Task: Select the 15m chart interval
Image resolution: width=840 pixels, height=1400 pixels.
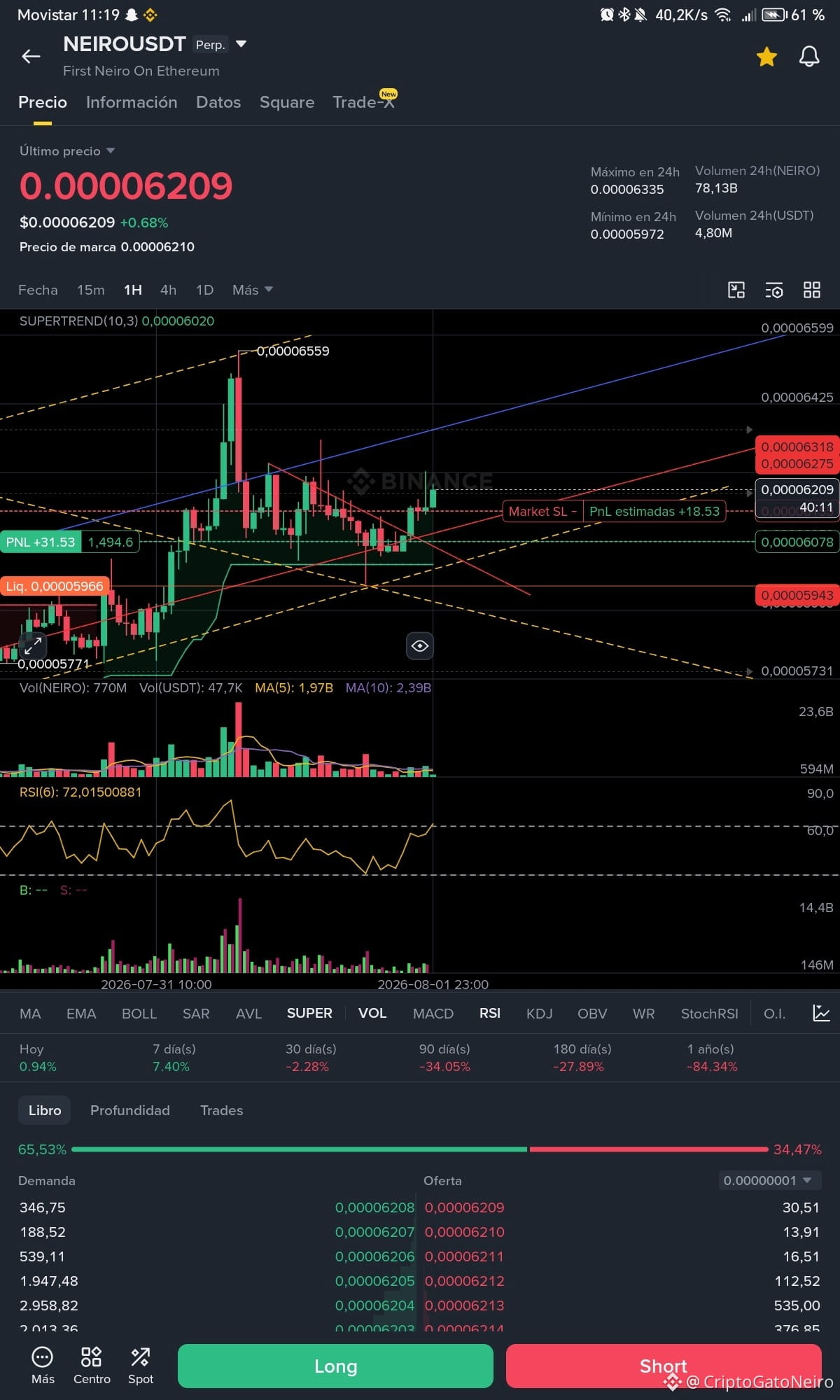Action: (x=91, y=290)
